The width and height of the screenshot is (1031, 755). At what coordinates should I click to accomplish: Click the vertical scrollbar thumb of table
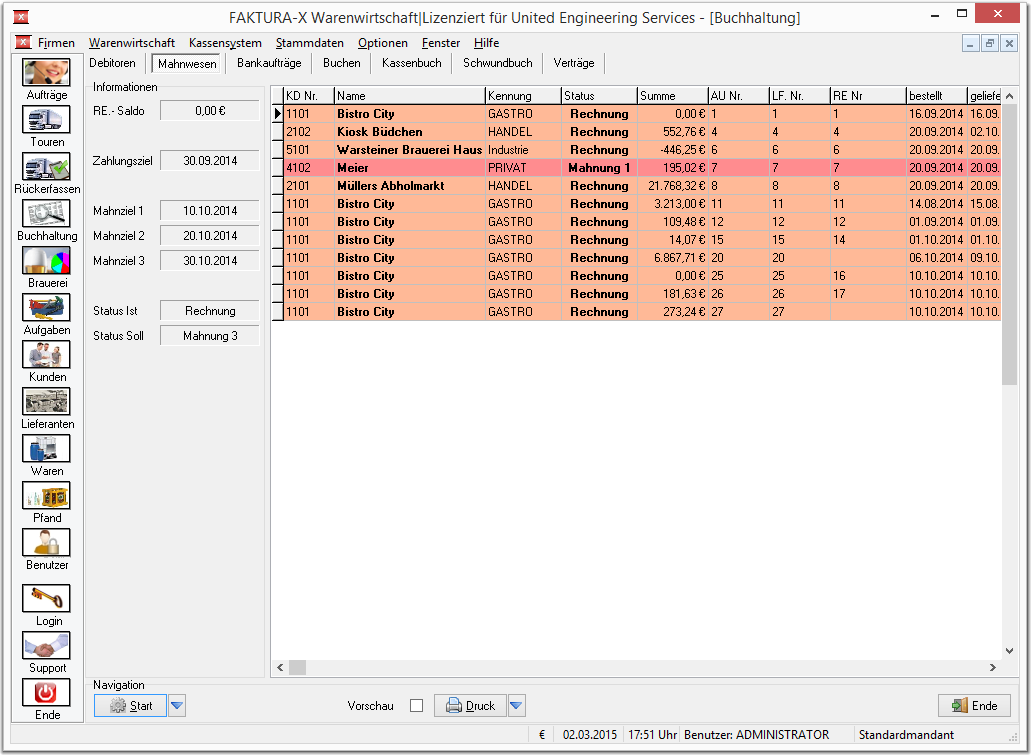point(1009,243)
